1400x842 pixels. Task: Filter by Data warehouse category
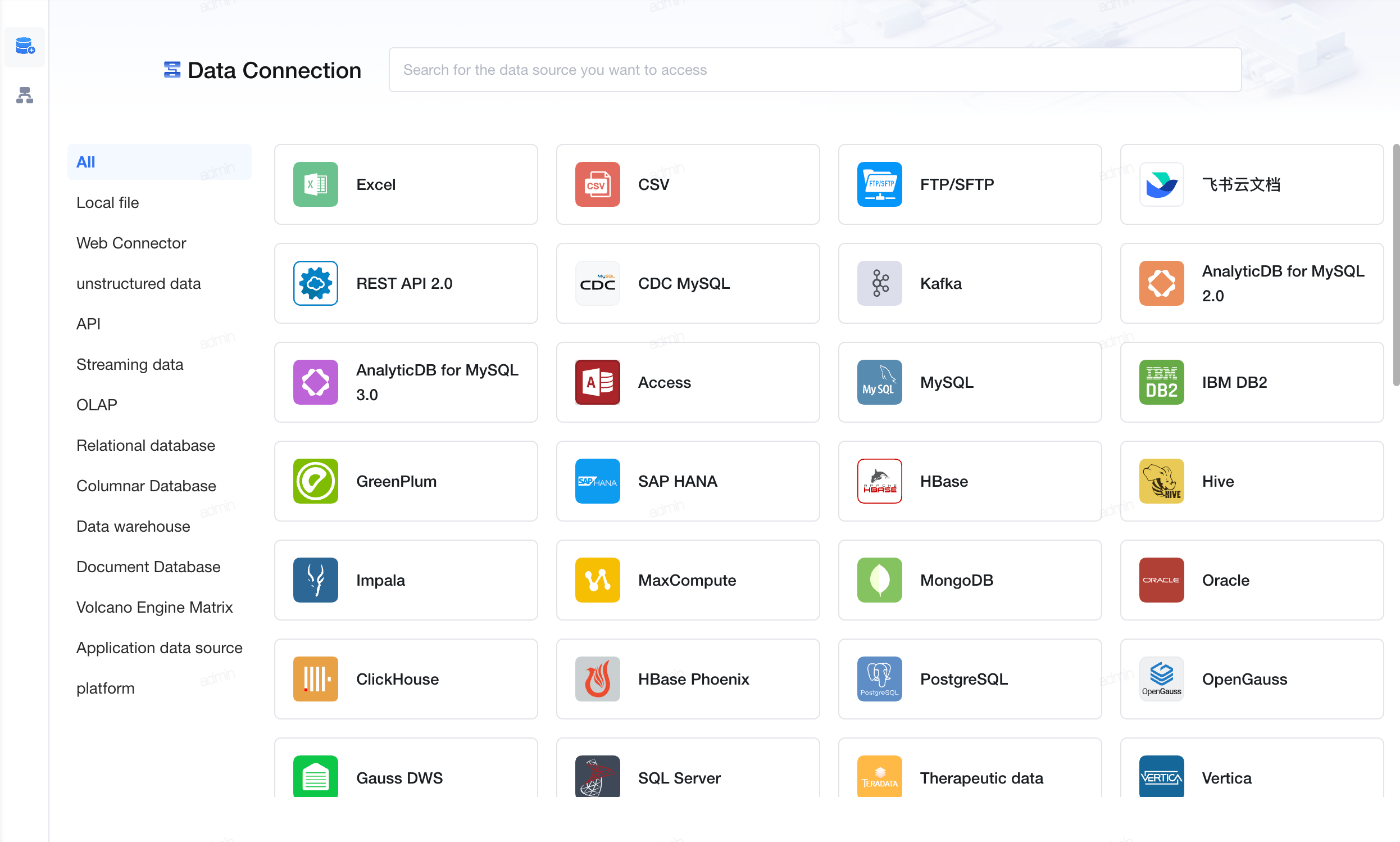click(x=133, y=526)
